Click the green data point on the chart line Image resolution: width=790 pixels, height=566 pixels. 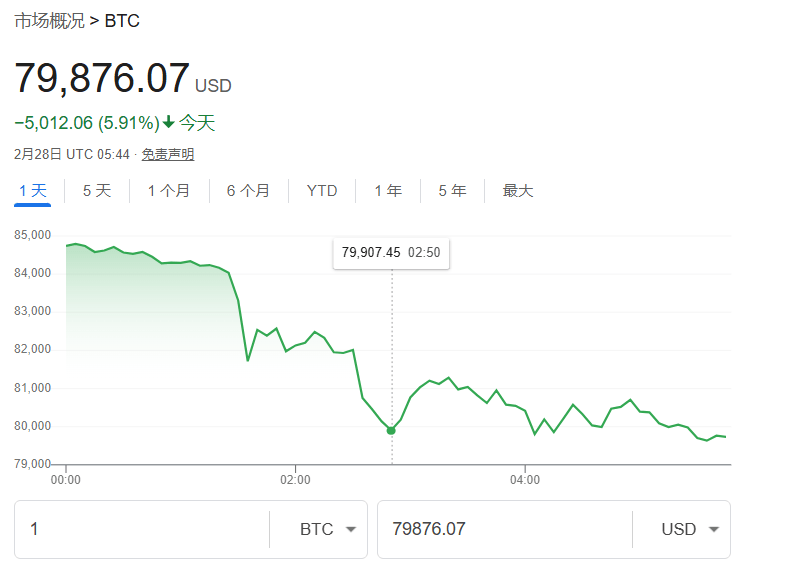[391, 430]
